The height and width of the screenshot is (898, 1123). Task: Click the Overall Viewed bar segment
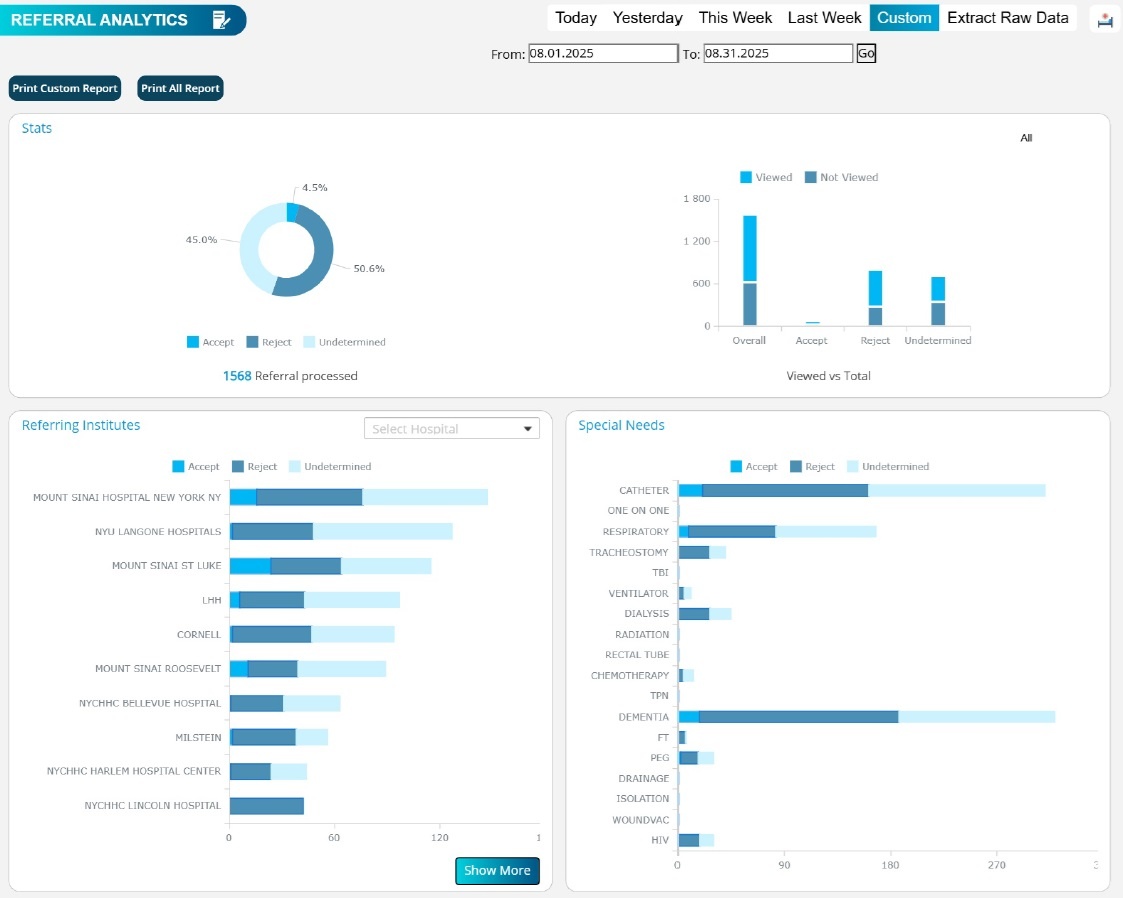[x=750, y=248]
